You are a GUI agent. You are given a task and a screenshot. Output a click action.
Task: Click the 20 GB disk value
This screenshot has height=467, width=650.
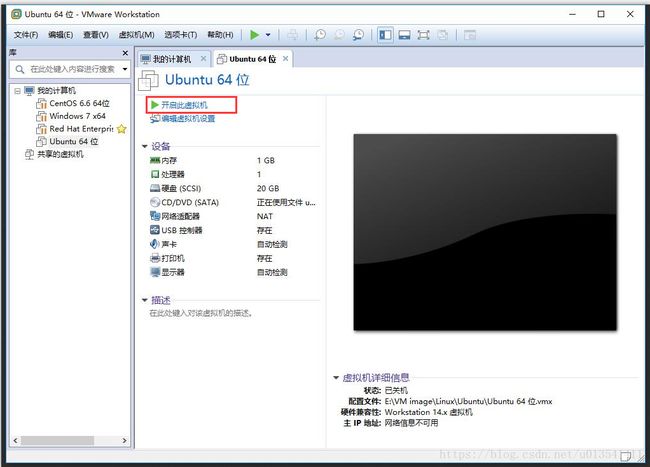pyautogui.click(x=268, y=189)
